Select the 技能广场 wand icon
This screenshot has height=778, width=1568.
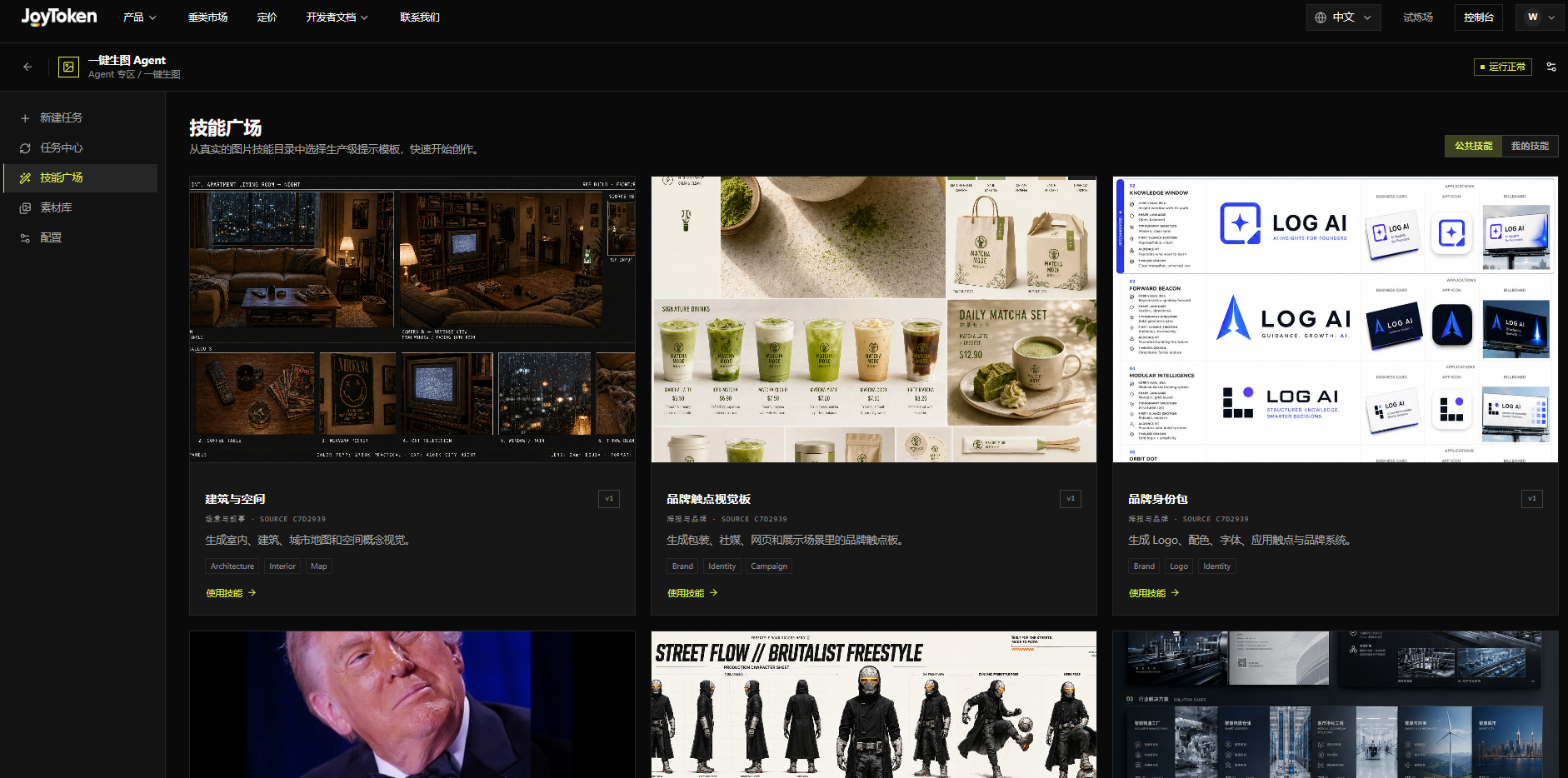point(25,178)
